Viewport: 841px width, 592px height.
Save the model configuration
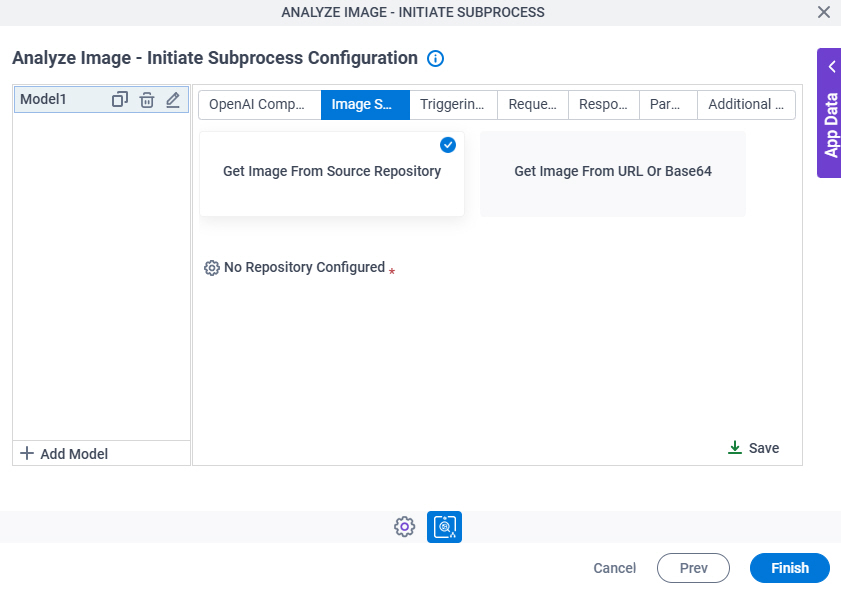pyautogui.click(x=753, y=448)
